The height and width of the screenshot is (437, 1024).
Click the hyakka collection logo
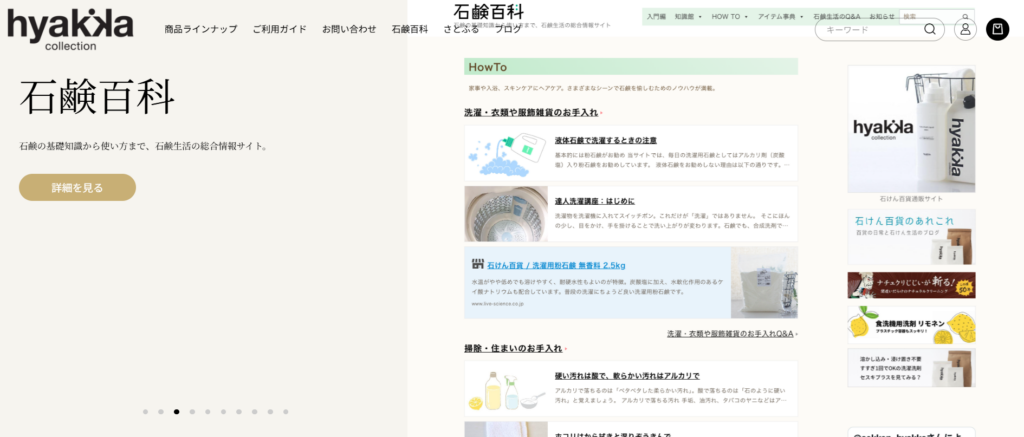pyautogui.click(x=71, y=30)
